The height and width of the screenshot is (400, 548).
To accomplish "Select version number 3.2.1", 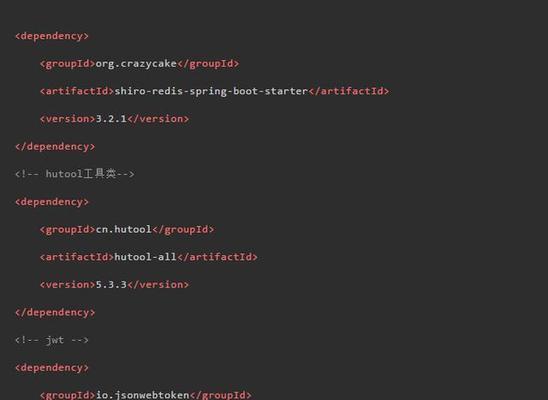I will click(x=111, y=119).
